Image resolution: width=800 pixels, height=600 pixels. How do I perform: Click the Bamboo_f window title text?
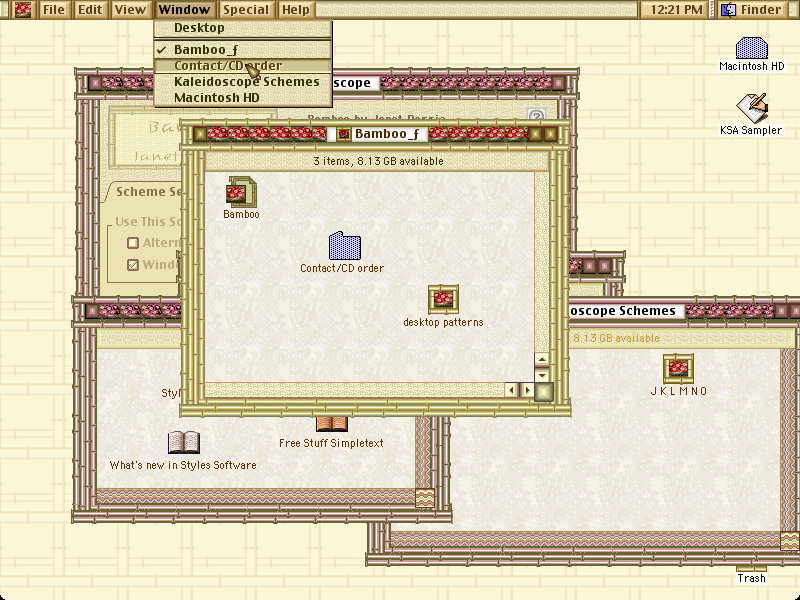[x=387, y=134]
